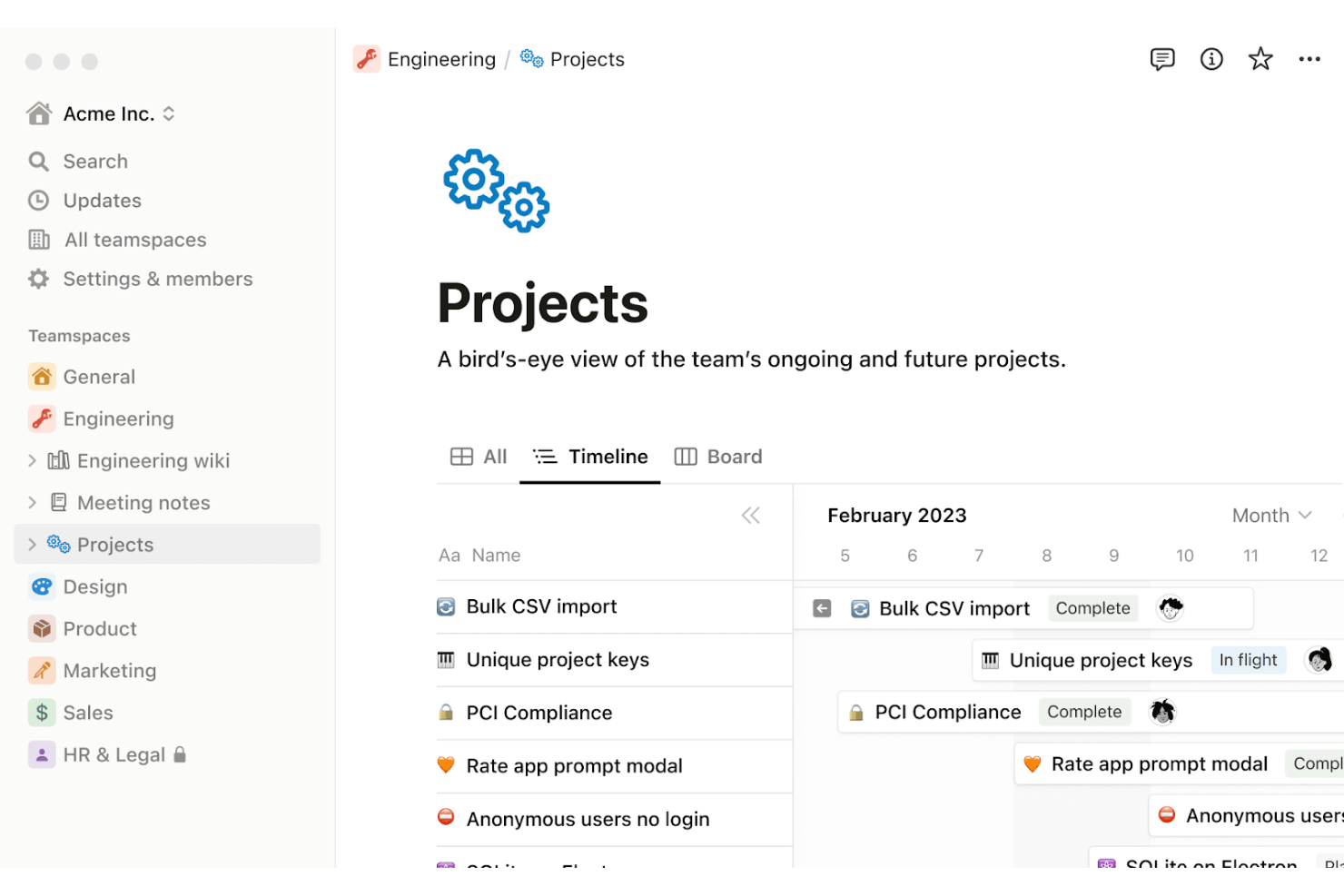Screen dimensions: 1344x896
Task: Select the Design teamspace
Action: point(94,587)
